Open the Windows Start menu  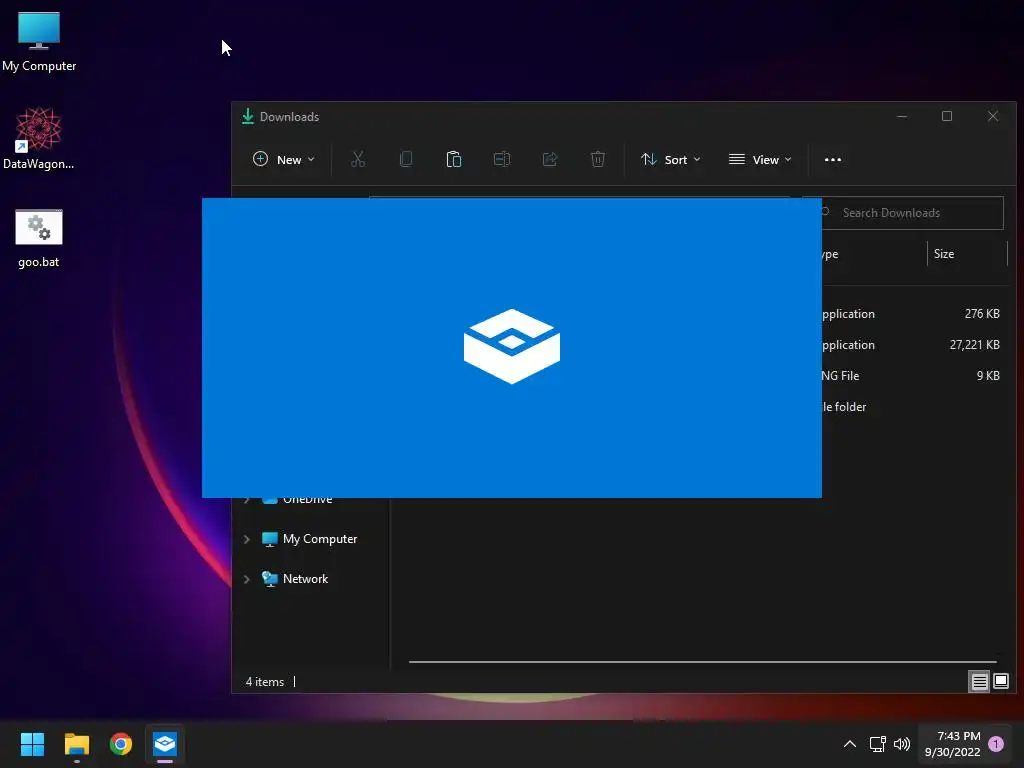pyautogui.click(x=32, y=744)
